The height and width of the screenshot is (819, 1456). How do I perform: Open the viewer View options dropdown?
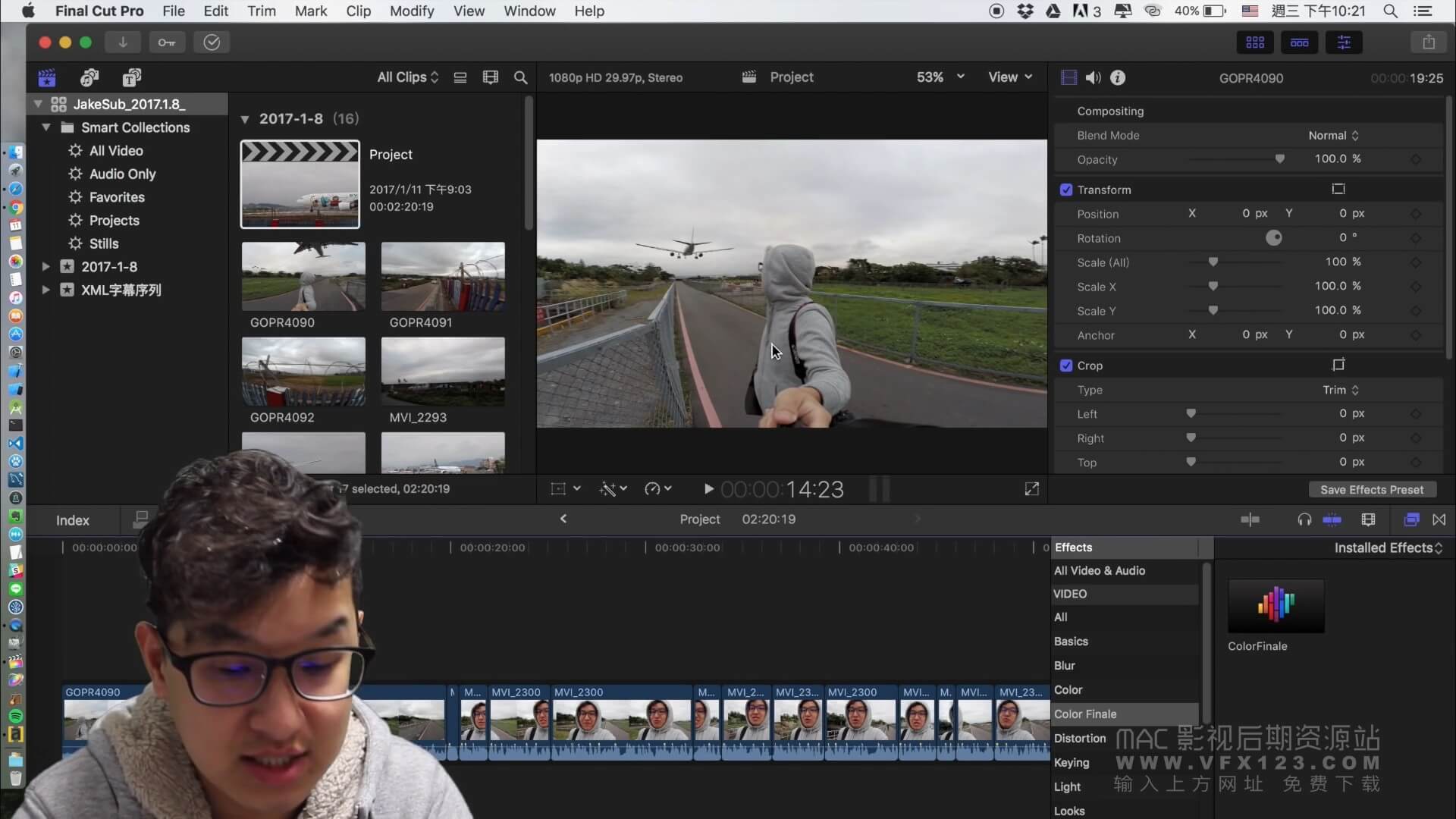pyautogui.click(x=1010, y=77)
